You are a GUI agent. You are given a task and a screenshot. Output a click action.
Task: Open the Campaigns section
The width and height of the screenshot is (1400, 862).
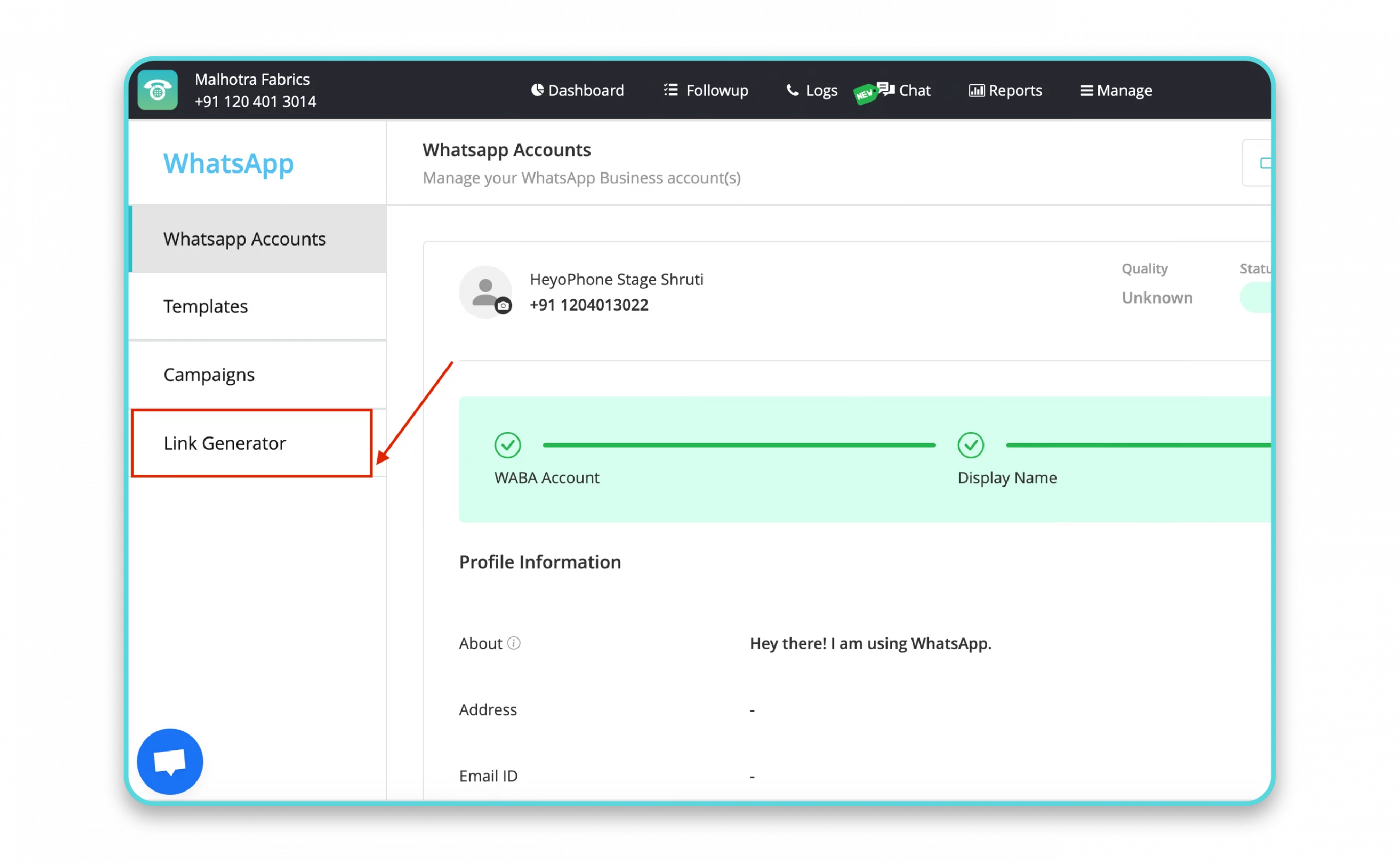[x=209, y=374]
